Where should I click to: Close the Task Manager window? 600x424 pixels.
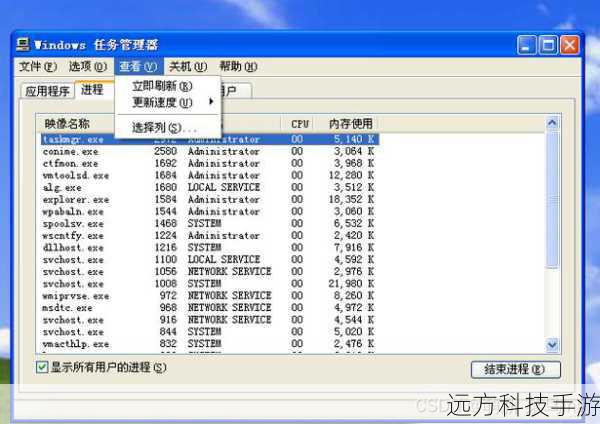[x=570, y=46]
